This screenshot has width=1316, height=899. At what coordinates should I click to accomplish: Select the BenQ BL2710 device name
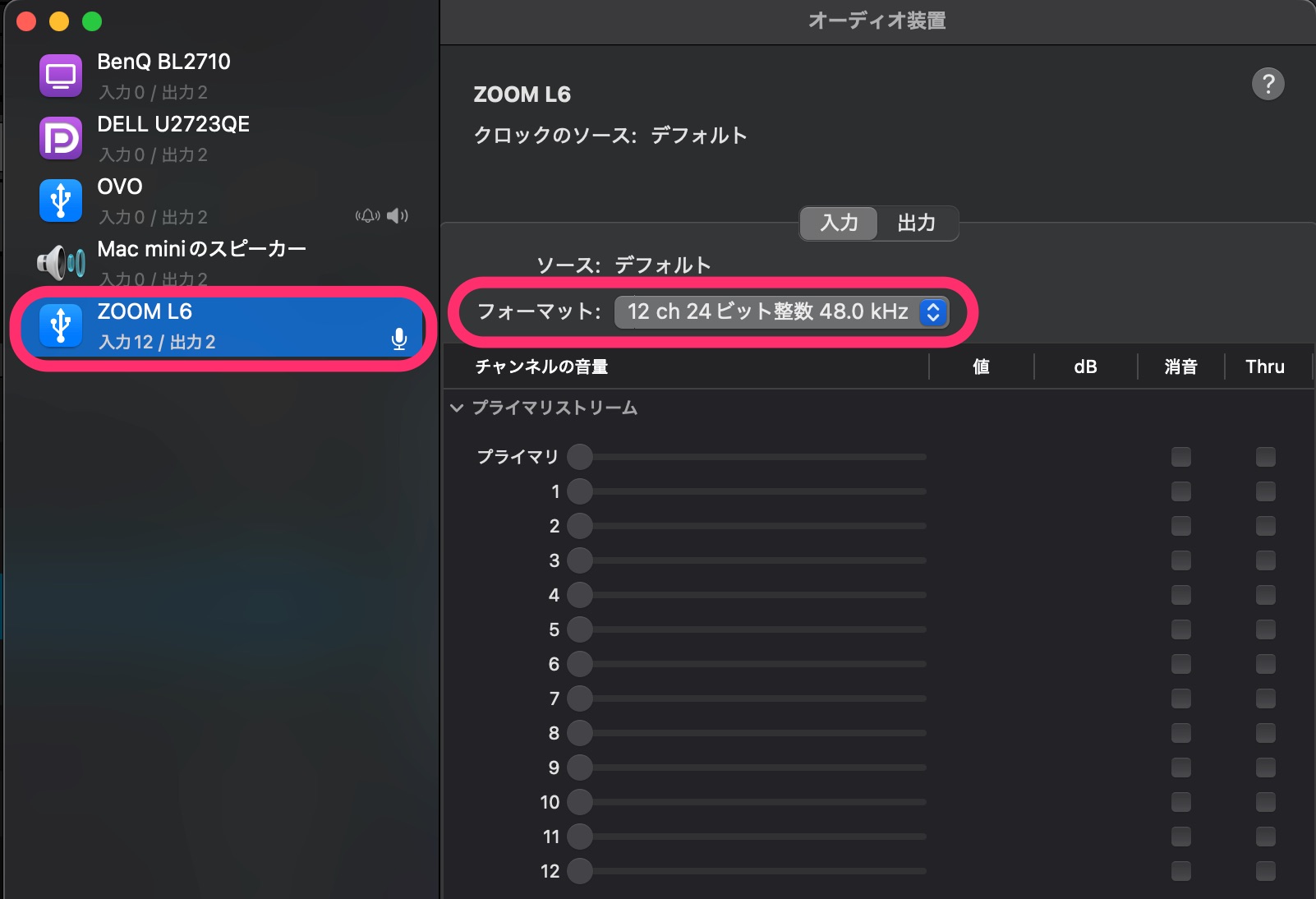pyautogui.click(x=163, y=62)
